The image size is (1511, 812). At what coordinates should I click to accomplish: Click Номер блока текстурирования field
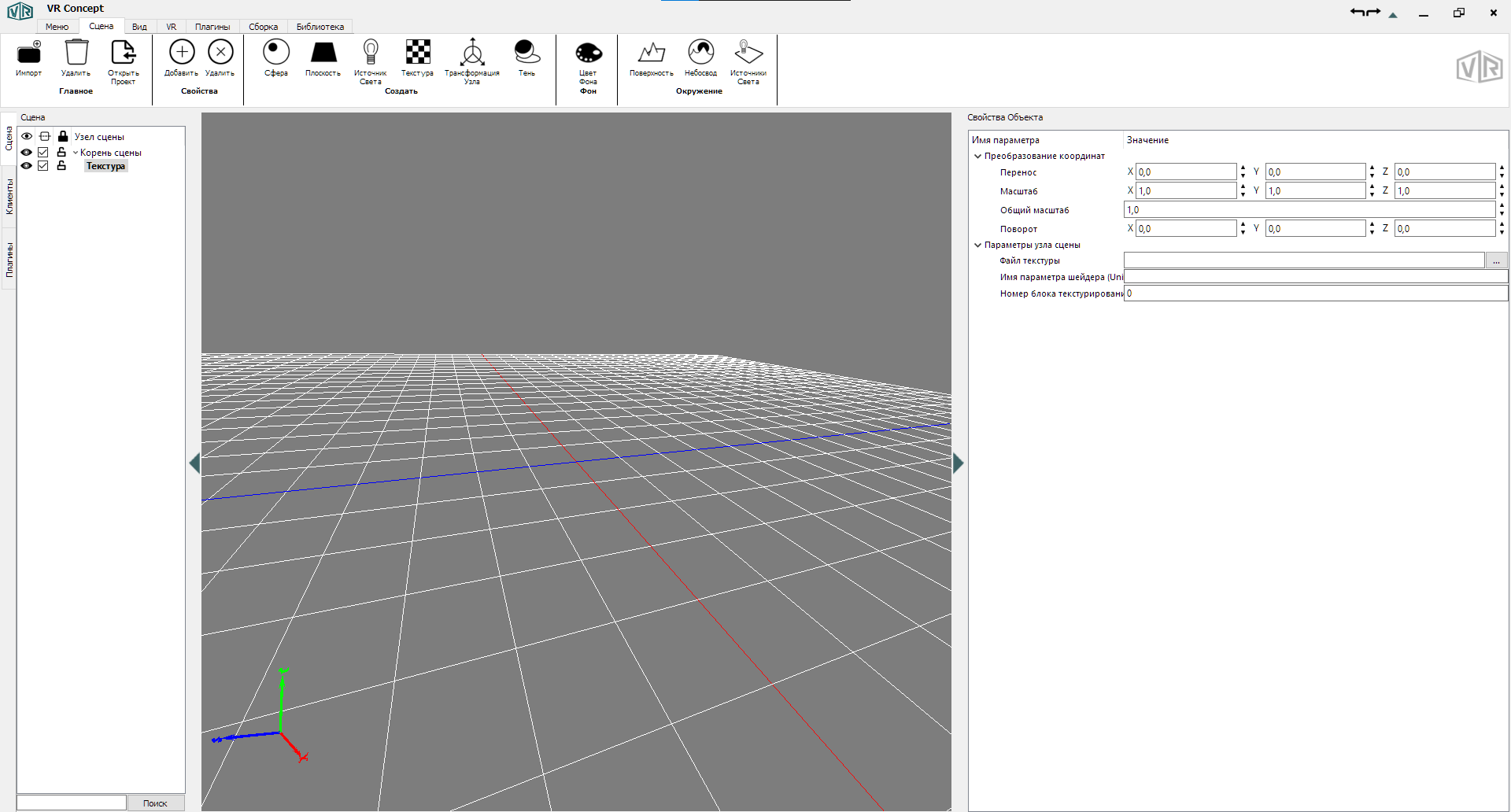1316,293
